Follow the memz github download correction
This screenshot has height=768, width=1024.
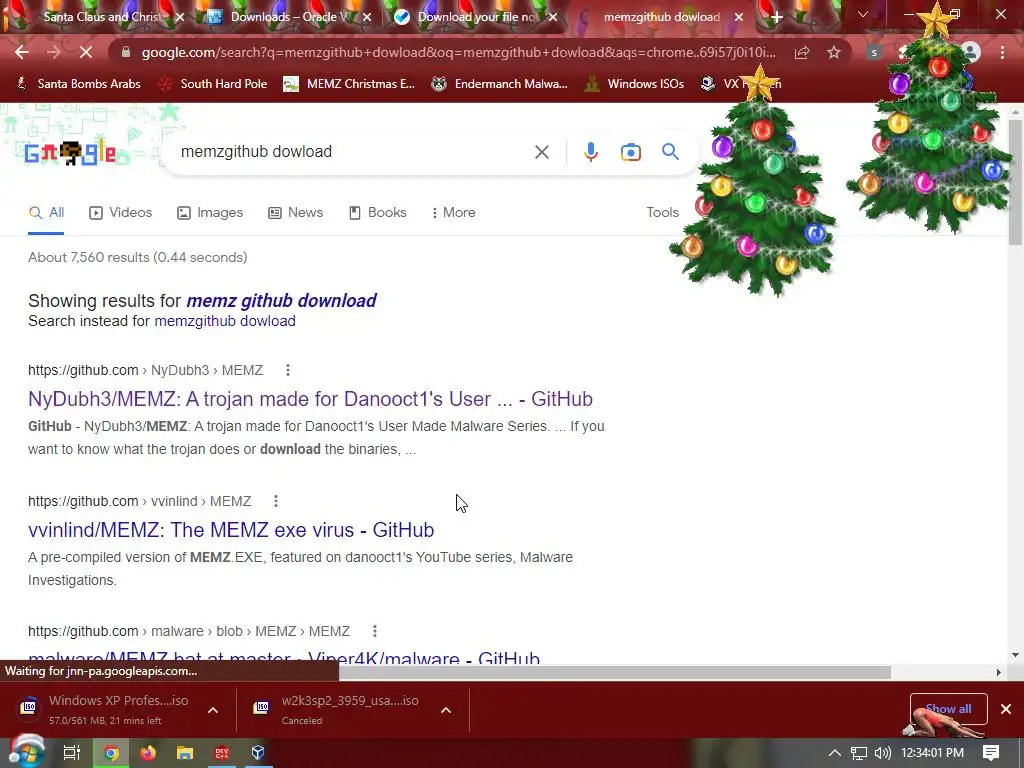coord(281,300)
